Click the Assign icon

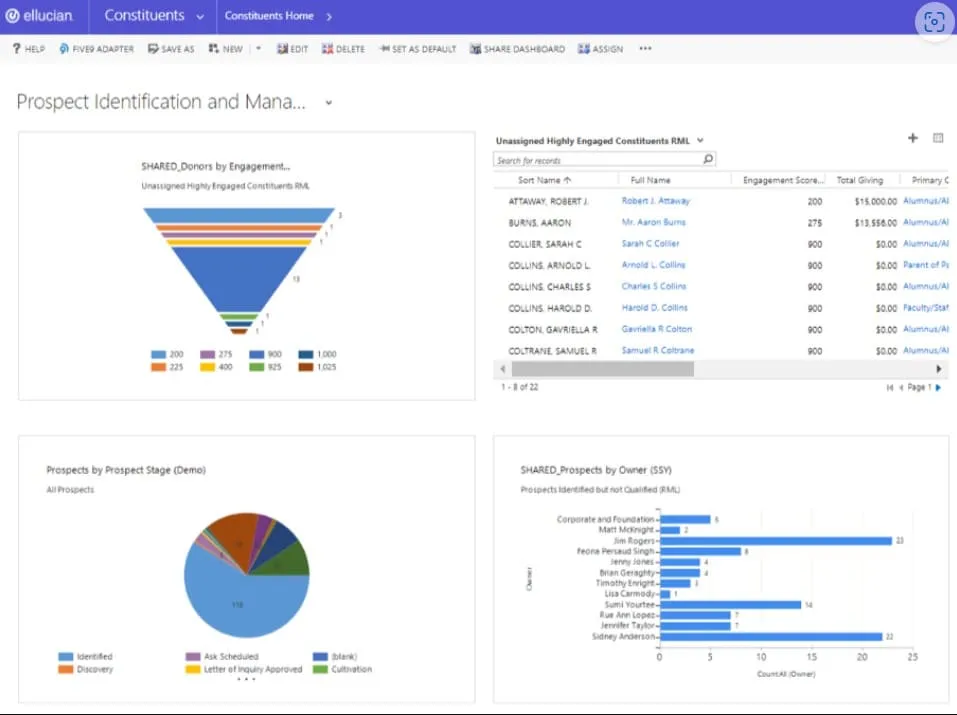pyautogui.click(x=599, y=48)
